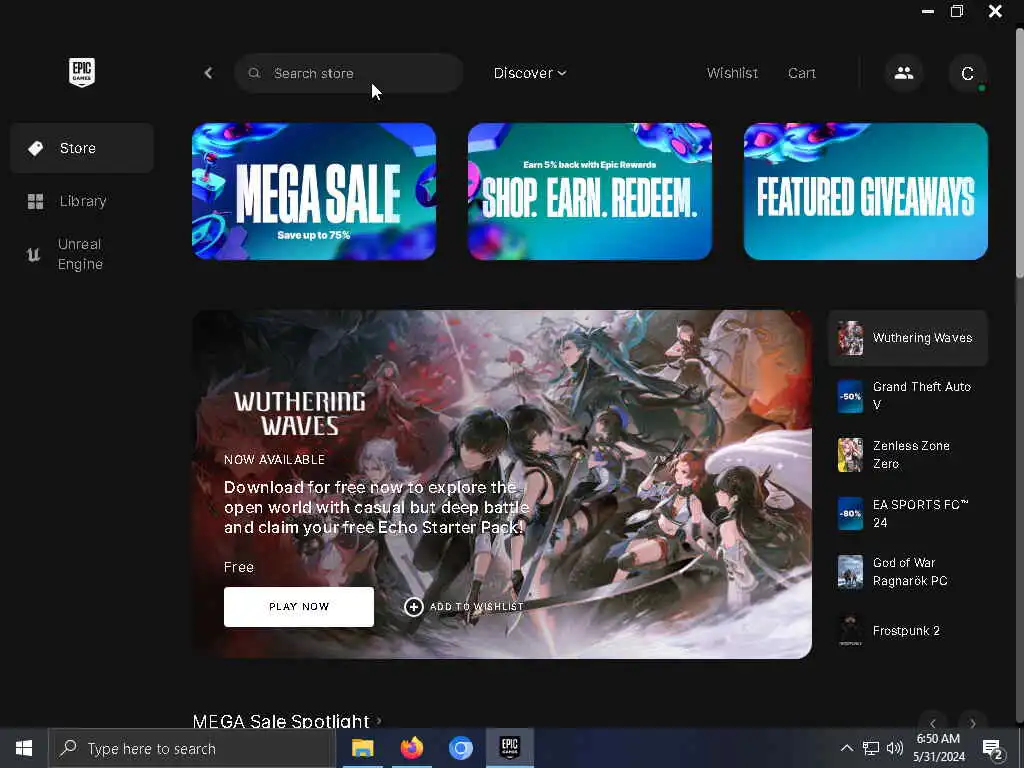Select EA SPORTS FC 24 -80% thumbnail
1024x768 pixels.
pyautogui.click(x=850, y=513)
